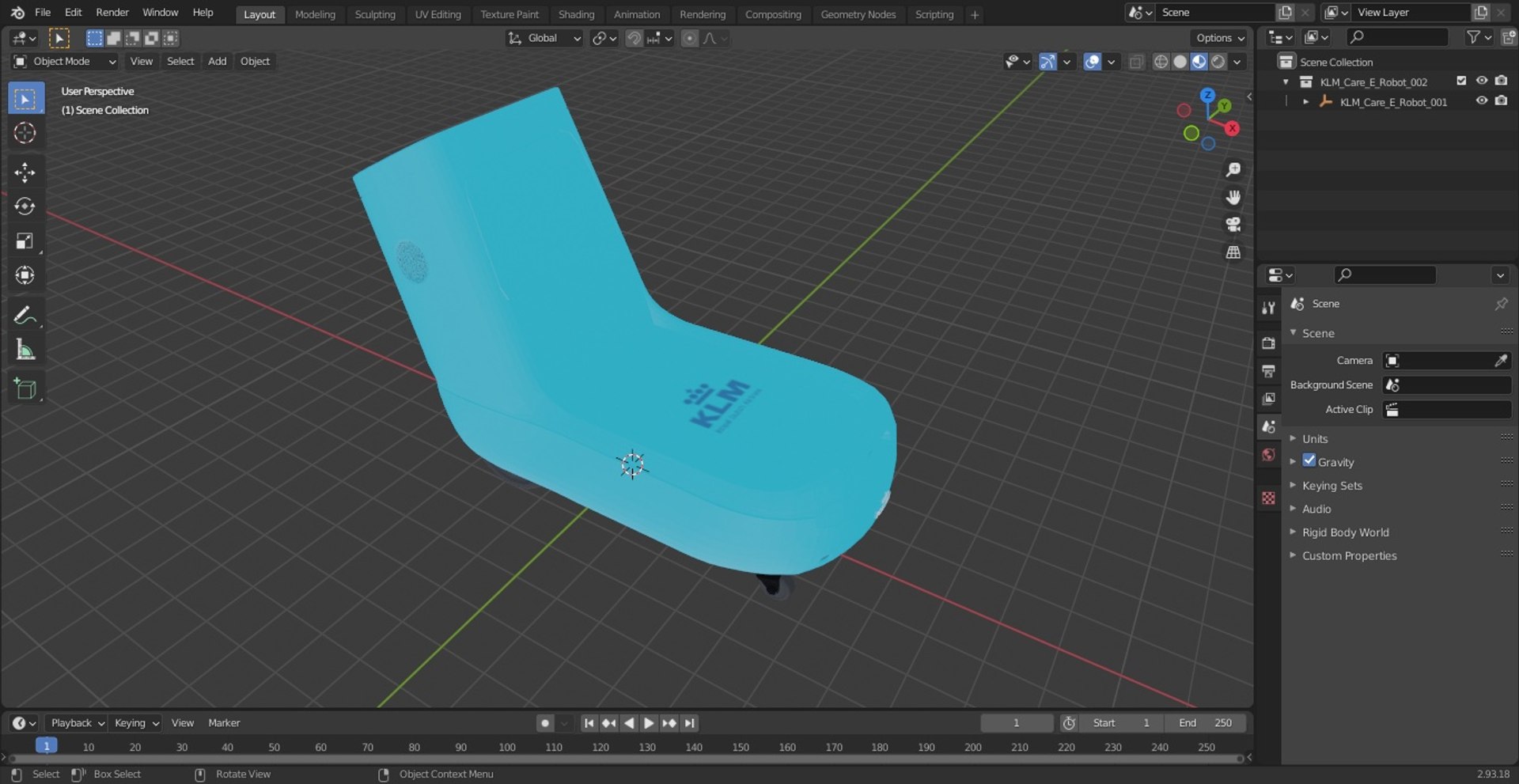Viewport: 1519px width, 784px height.
Task: Open the Global transform orientation dropdown
Action: tap(544, 38)
